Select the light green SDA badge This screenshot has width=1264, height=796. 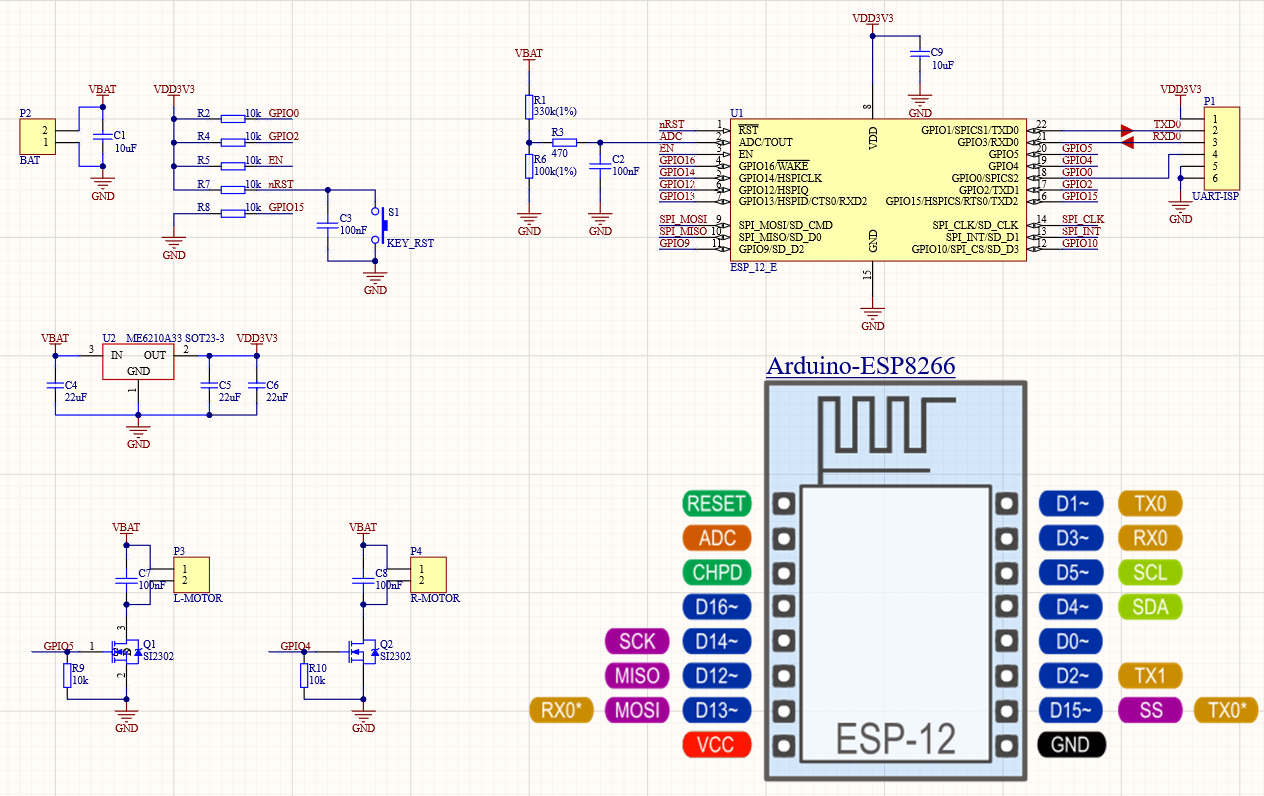1150,606
